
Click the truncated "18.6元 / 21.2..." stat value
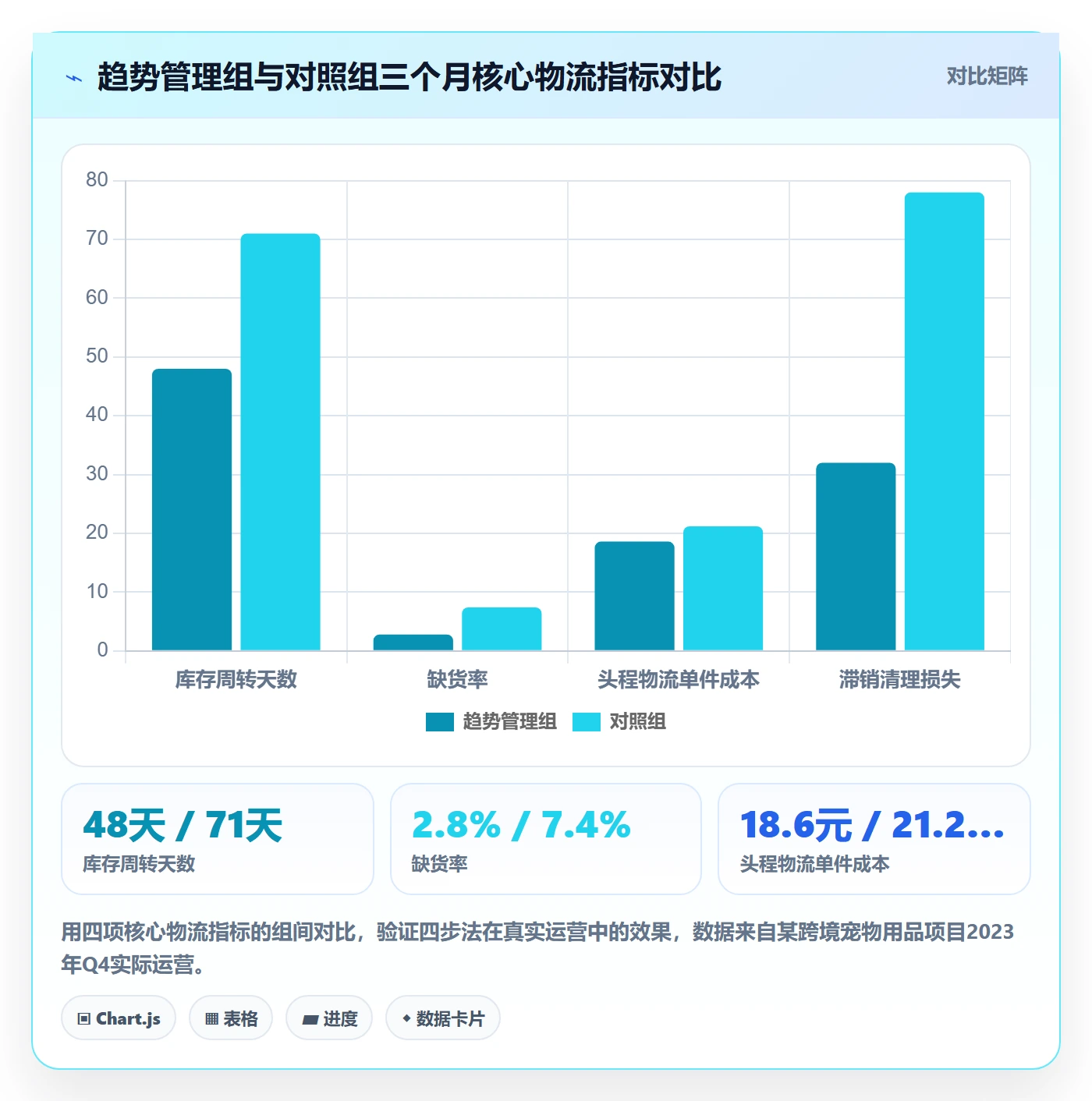click(873, 825)
